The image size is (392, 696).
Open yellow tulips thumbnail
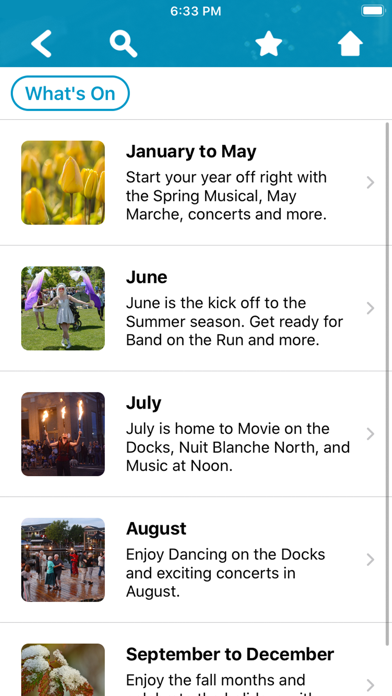63,182
